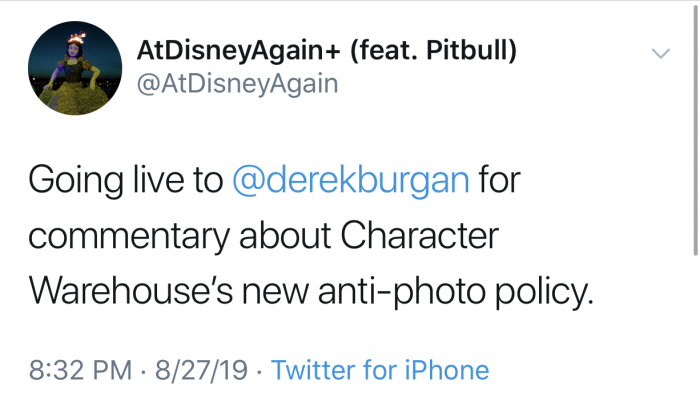Viewport: 700px width, 404px height.
Task: Select the @AtDisneyAgain handle text
Action: click(238, 83)
